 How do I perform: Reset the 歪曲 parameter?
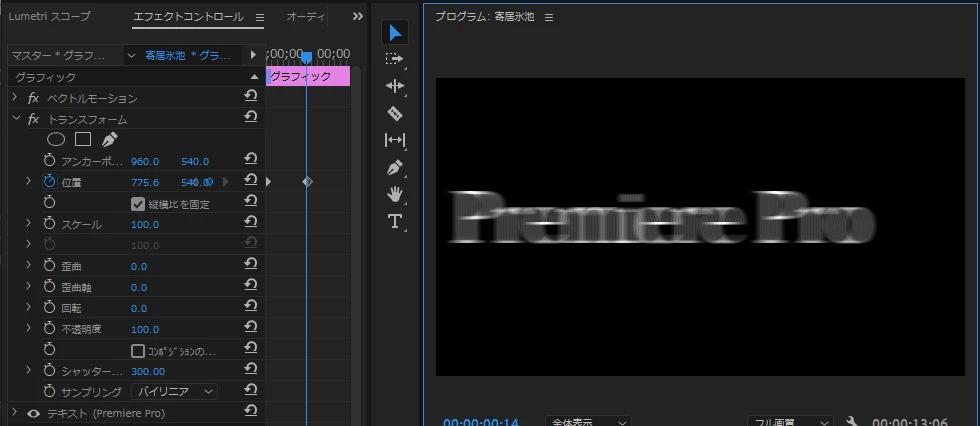point(251,264)
